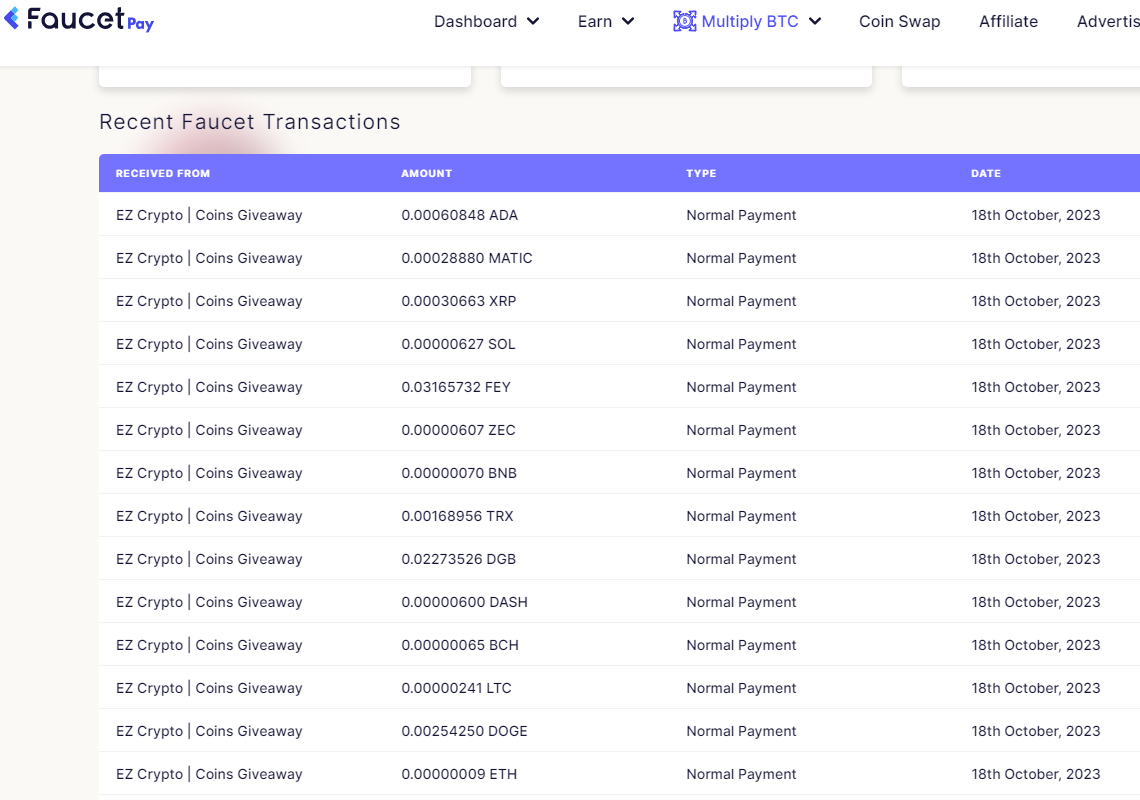Click the date in the ADA row
Screen dimensions: 1140x800
pos(1036,215)
